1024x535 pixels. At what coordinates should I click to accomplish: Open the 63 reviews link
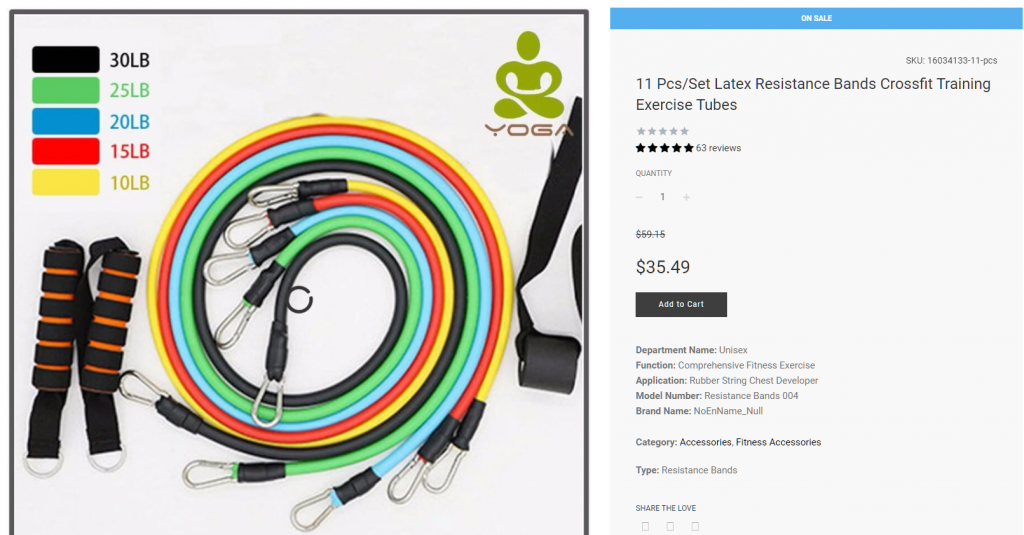coord(718,148)
